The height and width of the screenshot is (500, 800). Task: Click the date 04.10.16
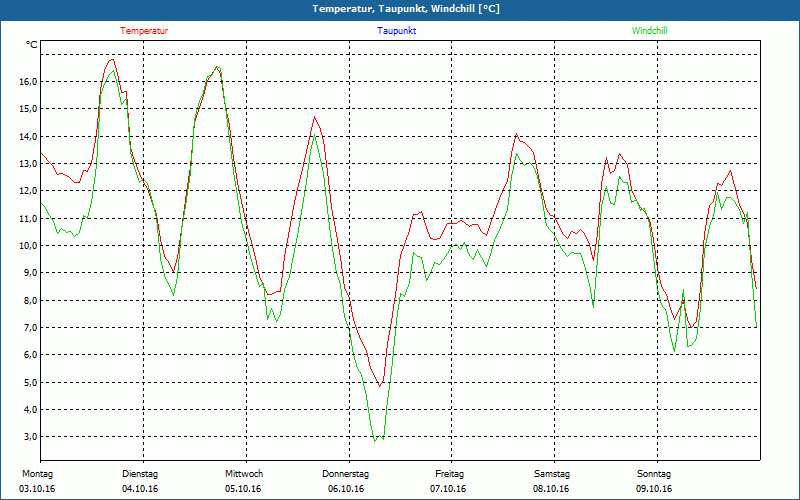click(140, 489)
